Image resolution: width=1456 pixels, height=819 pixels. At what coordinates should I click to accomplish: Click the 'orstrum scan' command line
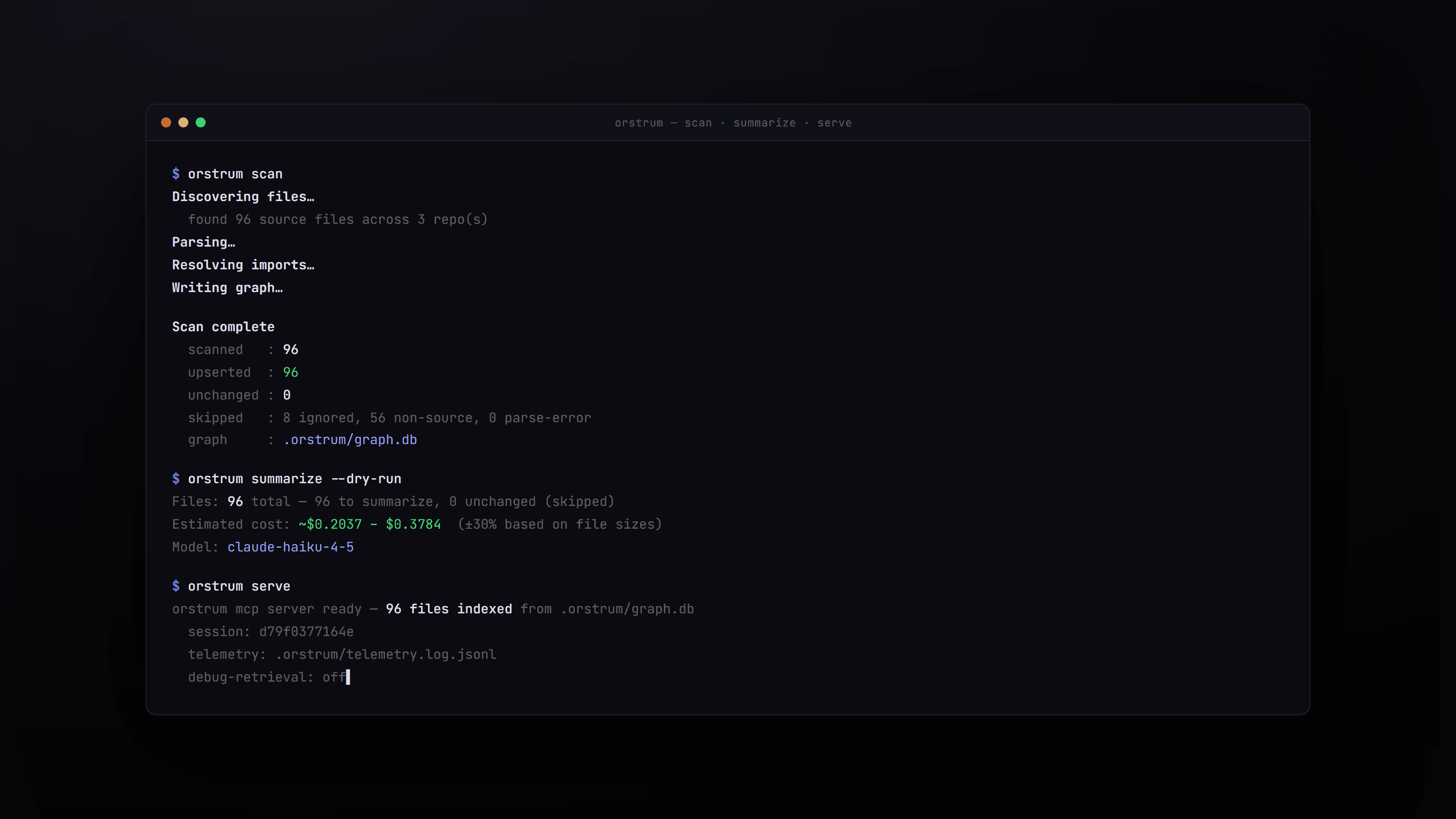click(227, 174)
